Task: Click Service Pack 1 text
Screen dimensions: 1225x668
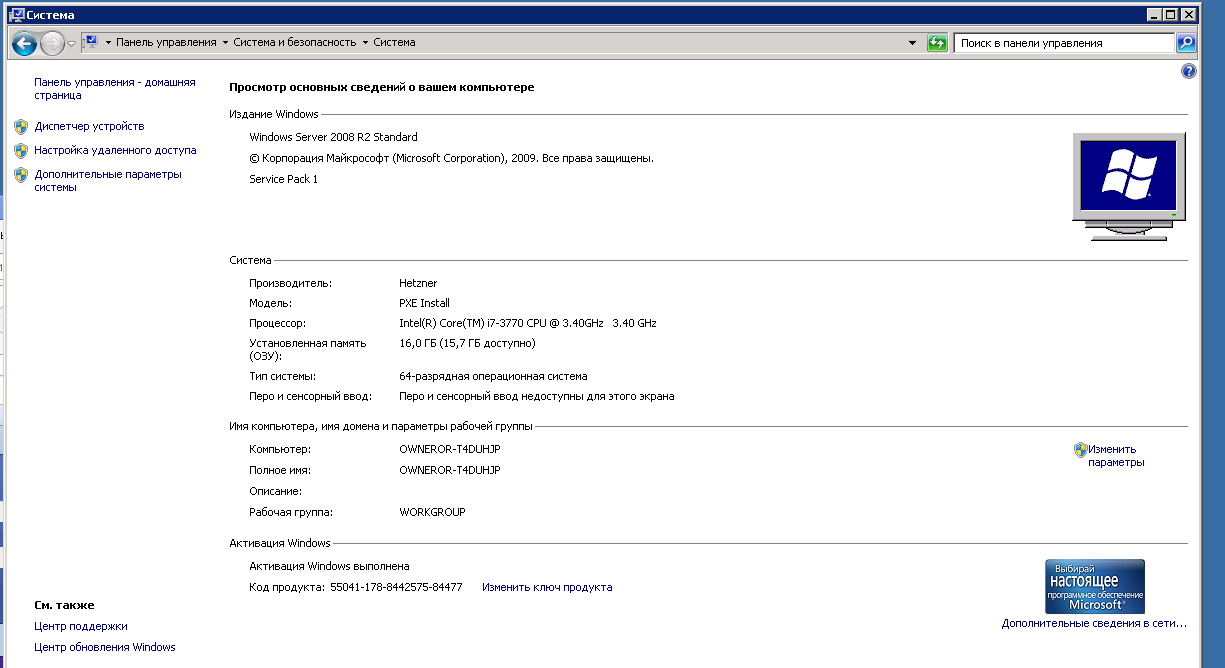Action: tap(283, 179)
